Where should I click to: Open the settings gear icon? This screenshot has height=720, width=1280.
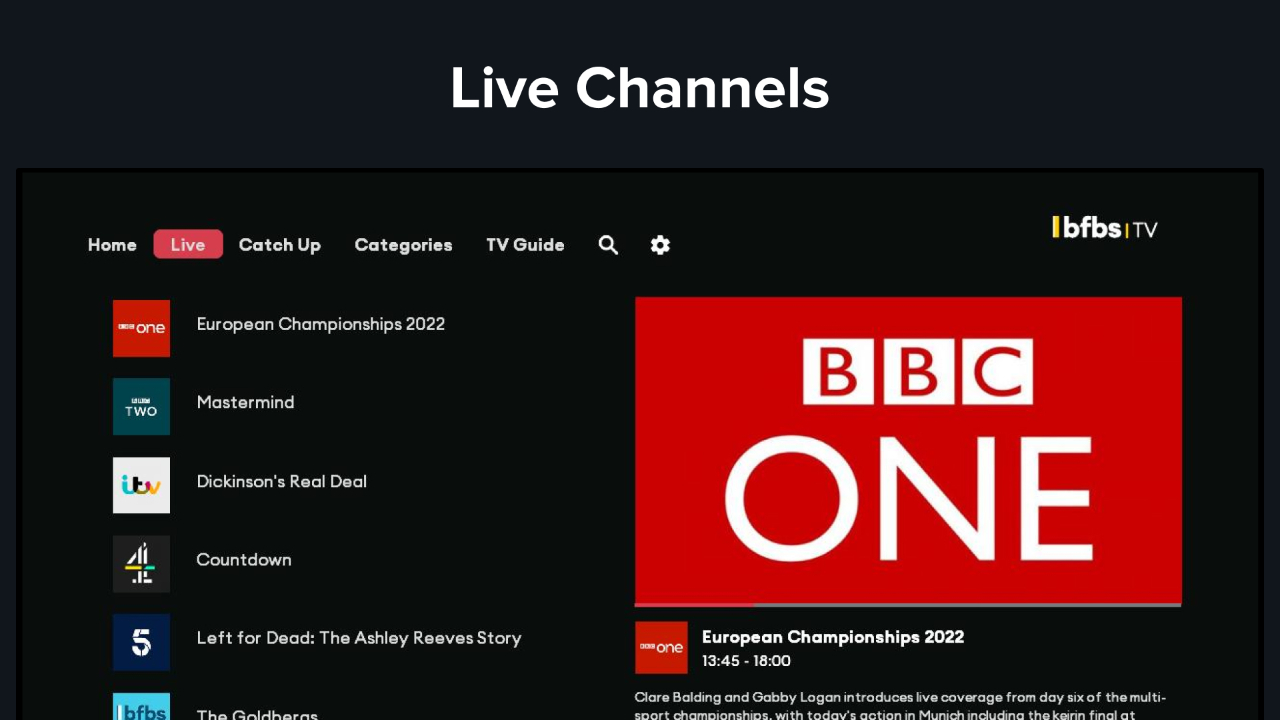coord(660,245)
